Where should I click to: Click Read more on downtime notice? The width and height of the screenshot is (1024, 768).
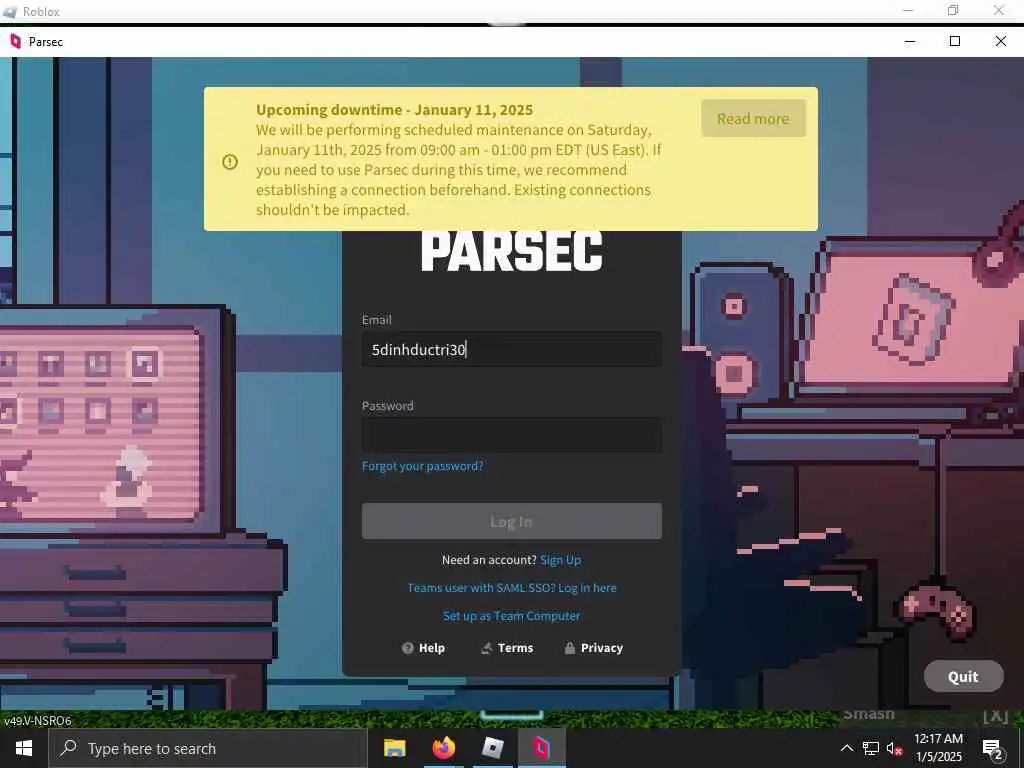coord(753,118)
